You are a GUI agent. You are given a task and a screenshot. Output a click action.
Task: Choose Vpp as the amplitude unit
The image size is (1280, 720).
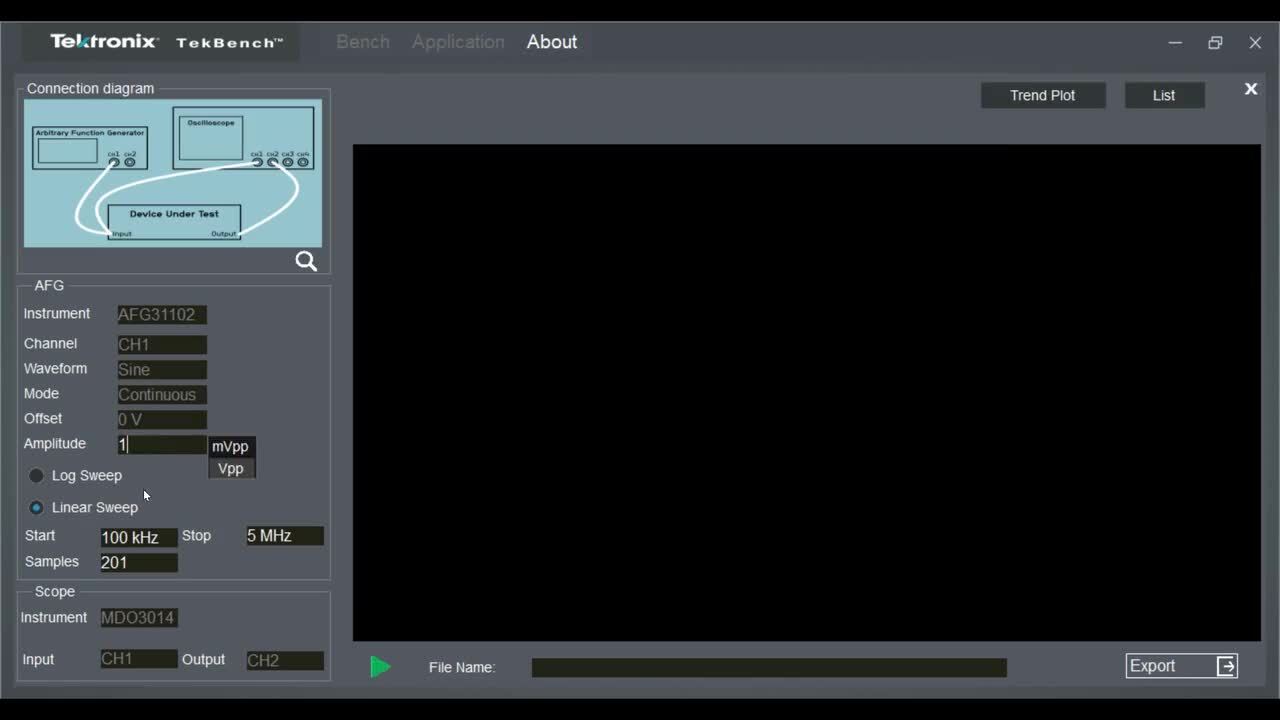pyautogui.click(x=231, y=468)
